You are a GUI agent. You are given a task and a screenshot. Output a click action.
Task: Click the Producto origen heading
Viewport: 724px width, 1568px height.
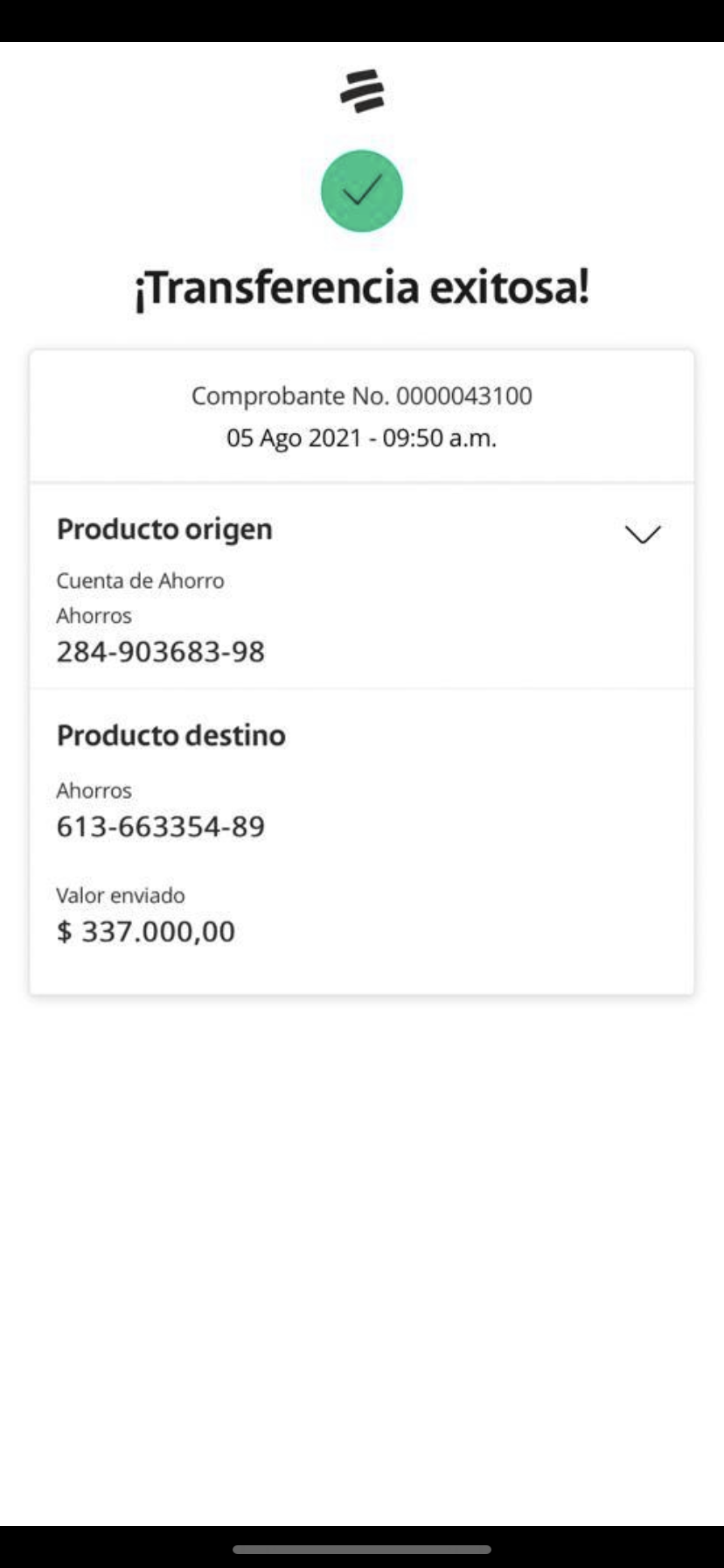(164, 529)
